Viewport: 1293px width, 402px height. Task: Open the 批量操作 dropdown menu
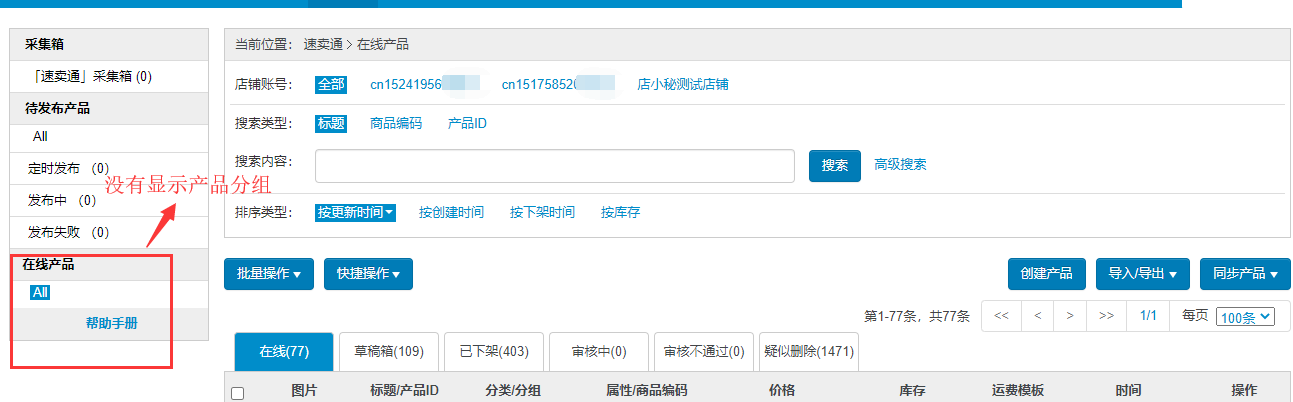coord(269,274)
